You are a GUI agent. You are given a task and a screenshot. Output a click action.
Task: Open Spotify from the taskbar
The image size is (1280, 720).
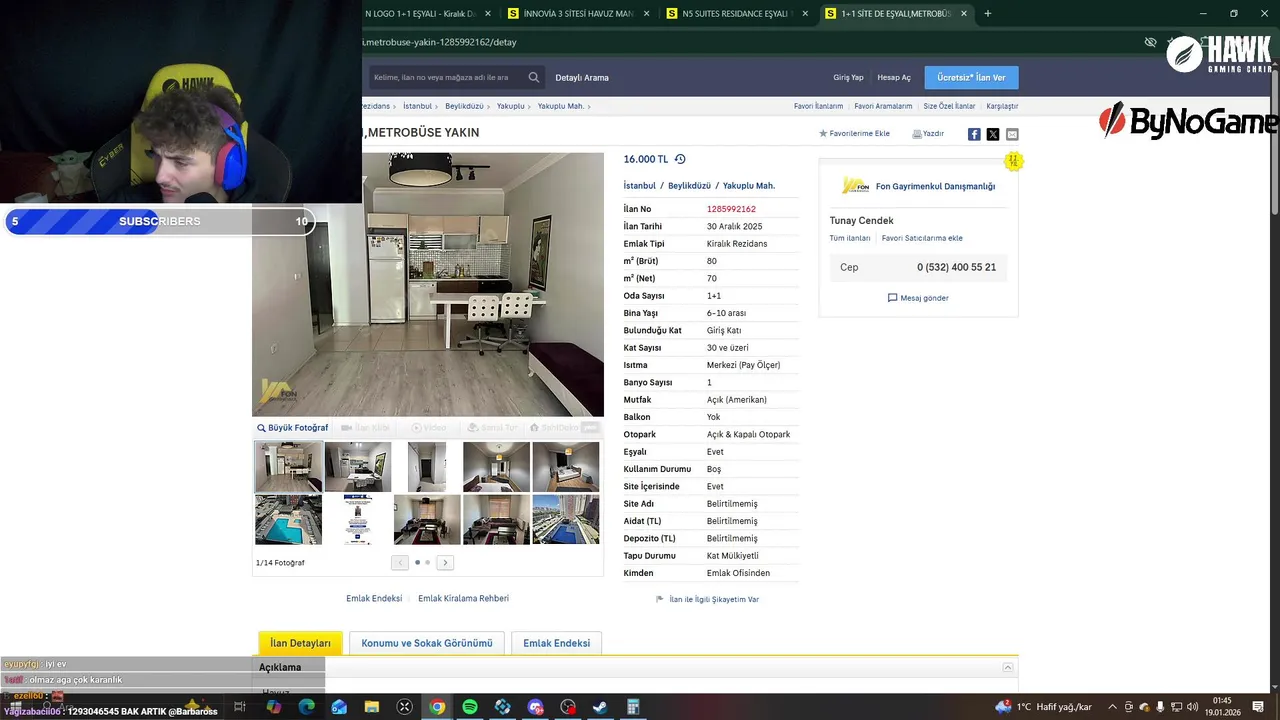[470, 707]
